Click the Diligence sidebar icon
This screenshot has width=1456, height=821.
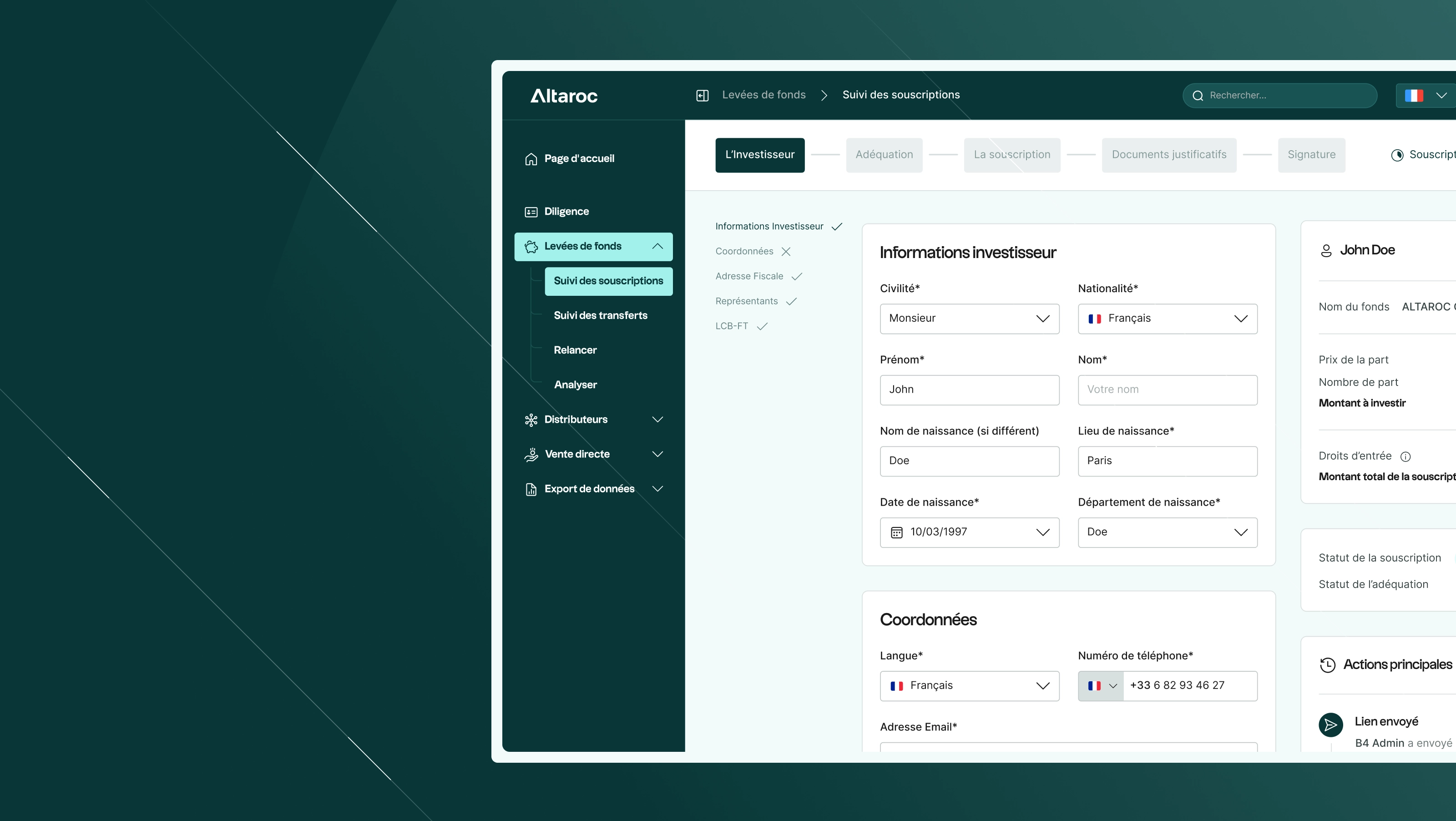coord(531,212)
